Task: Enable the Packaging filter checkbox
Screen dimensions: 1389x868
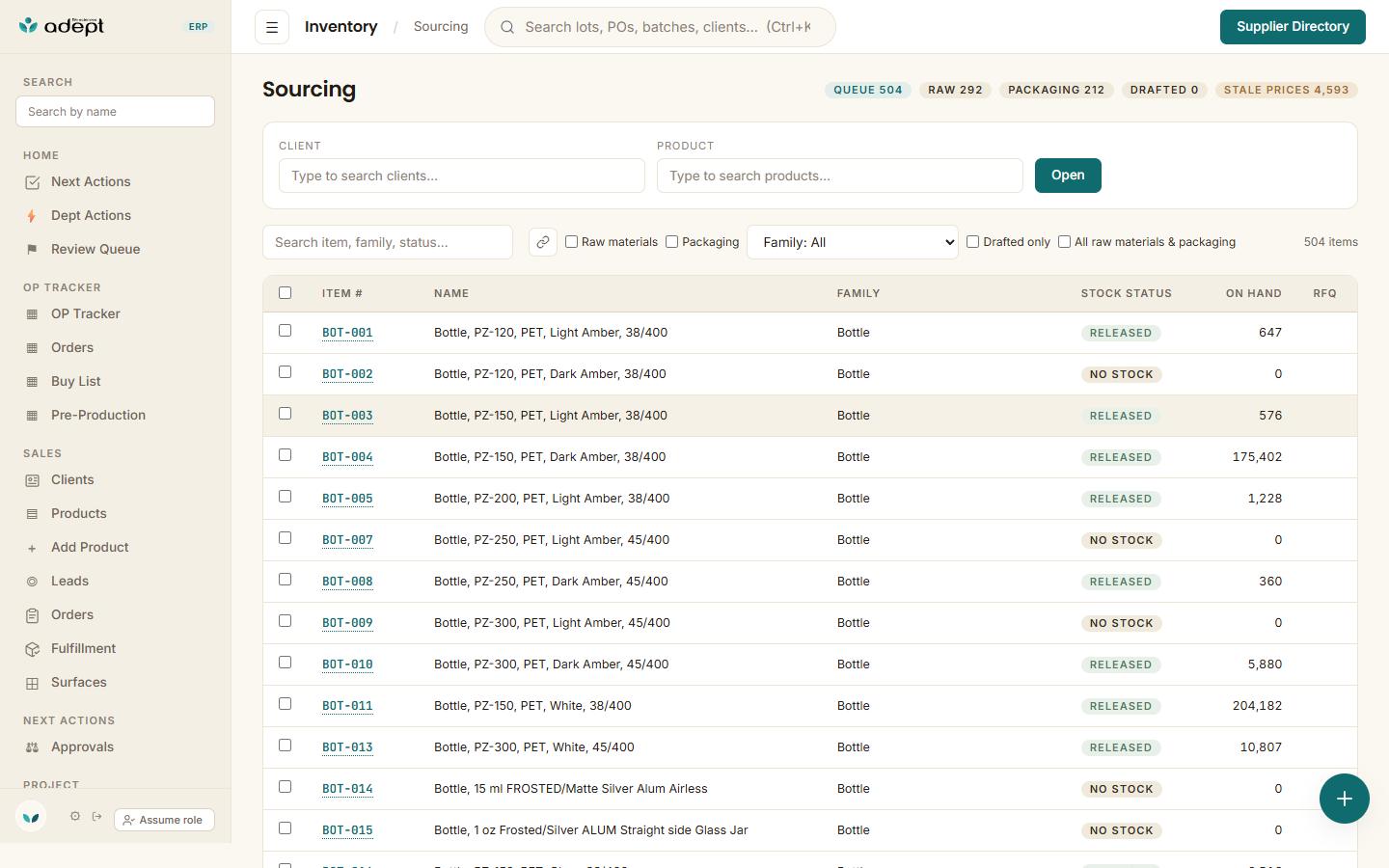Action: (x=671, y=241)
